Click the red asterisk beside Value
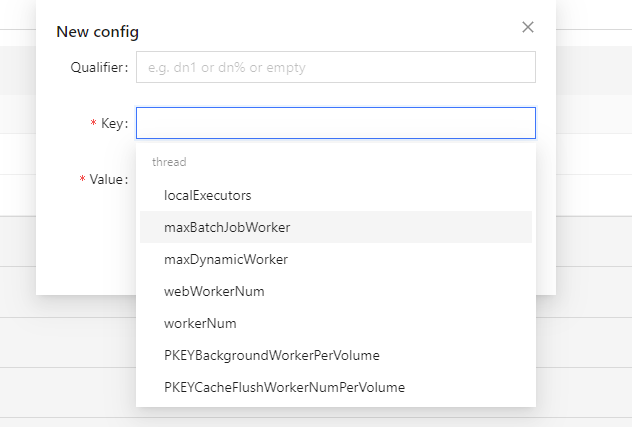Image resolution: width=632 pixels, height=427 pixels. click(x=82, y=180)
